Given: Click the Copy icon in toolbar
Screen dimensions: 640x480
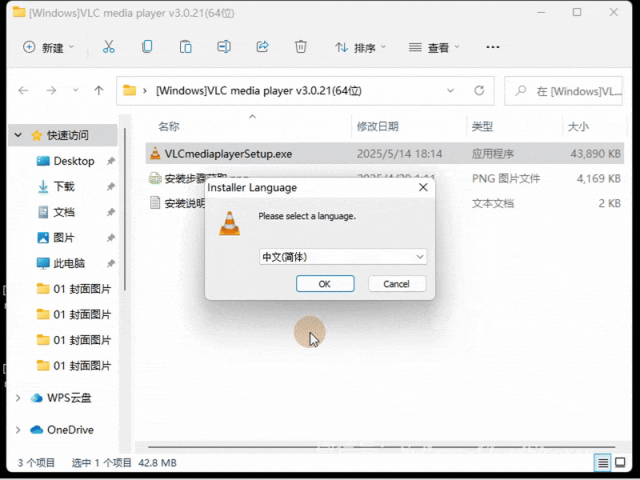Looking at the screenshot, I should [147, 47].
